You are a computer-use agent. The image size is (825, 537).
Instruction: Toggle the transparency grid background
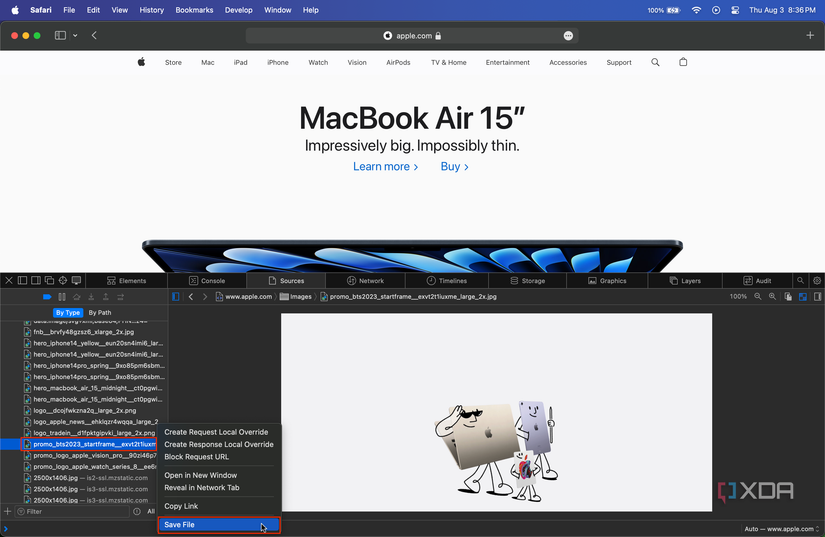coord(803,297)
